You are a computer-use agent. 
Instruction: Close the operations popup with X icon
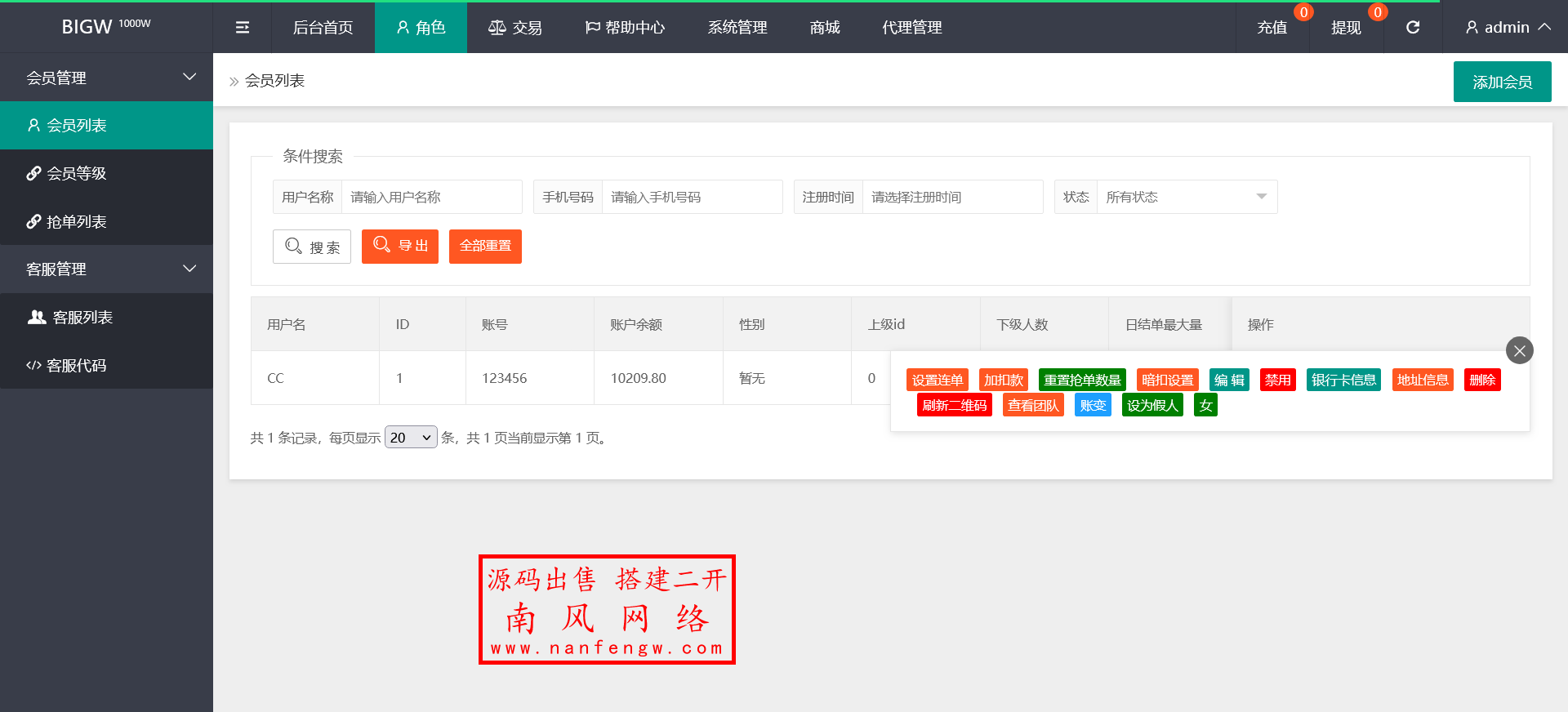1519,350
